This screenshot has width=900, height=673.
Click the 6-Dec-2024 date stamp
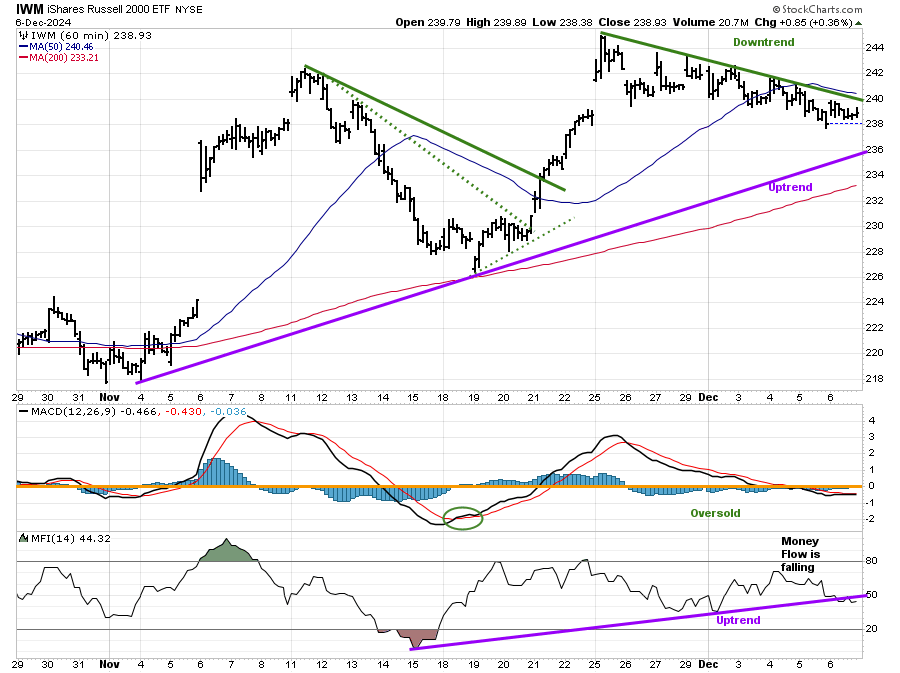coord(44,22)
